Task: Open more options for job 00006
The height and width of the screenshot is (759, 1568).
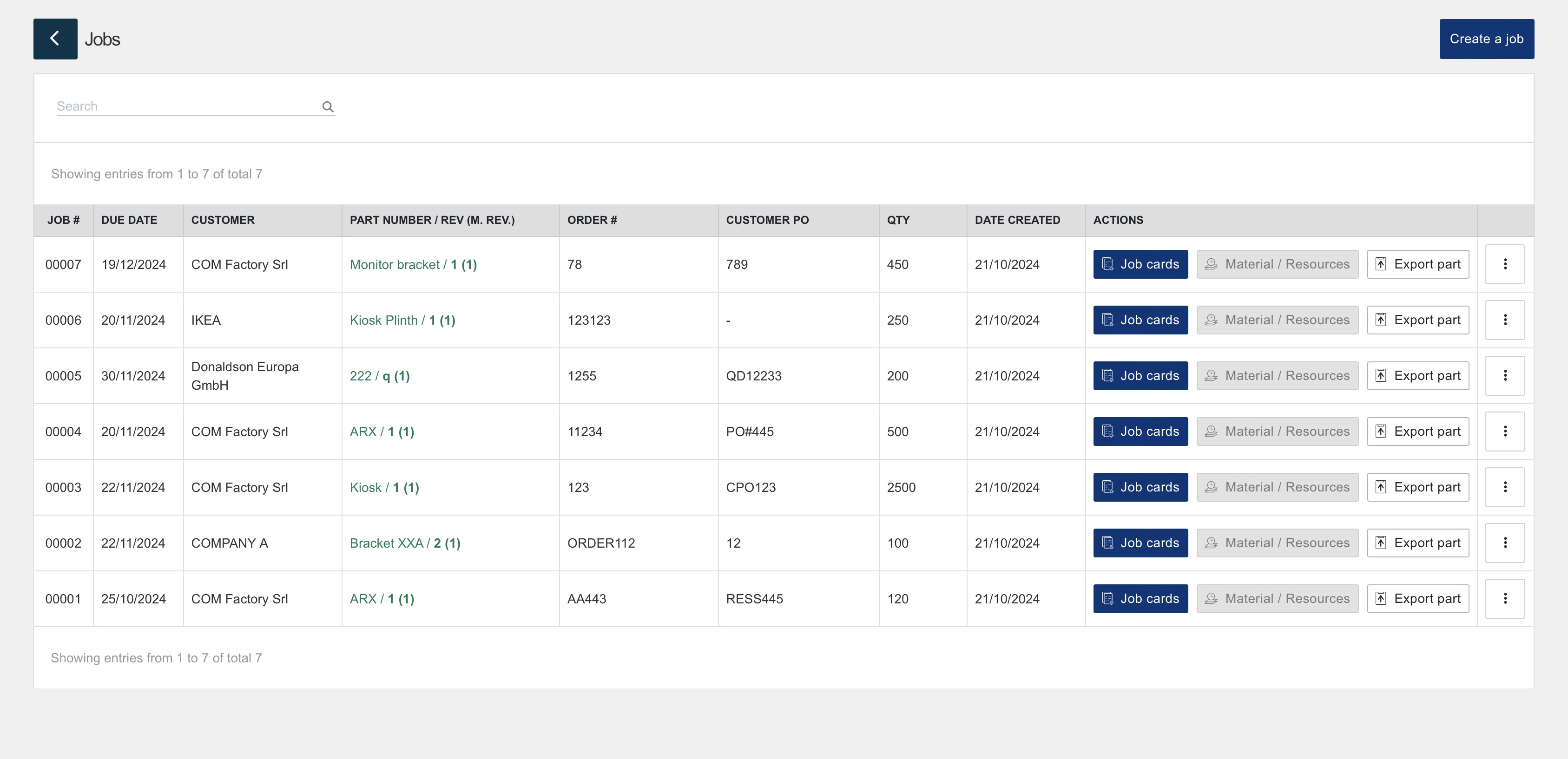Action: point(1505,320)
